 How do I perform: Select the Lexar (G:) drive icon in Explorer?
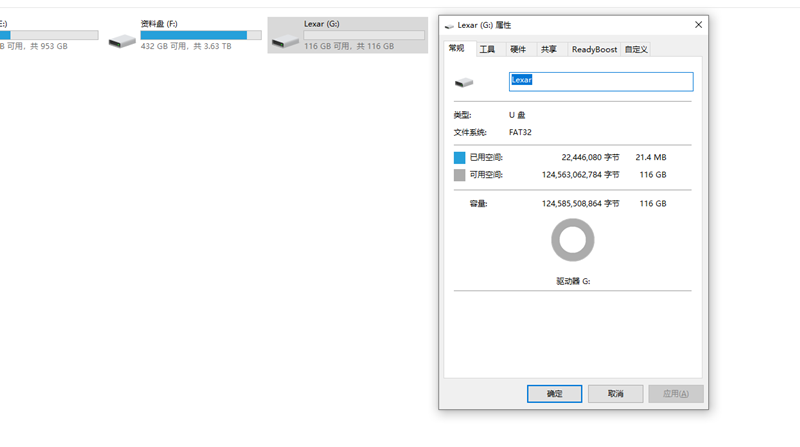[285, 41]
